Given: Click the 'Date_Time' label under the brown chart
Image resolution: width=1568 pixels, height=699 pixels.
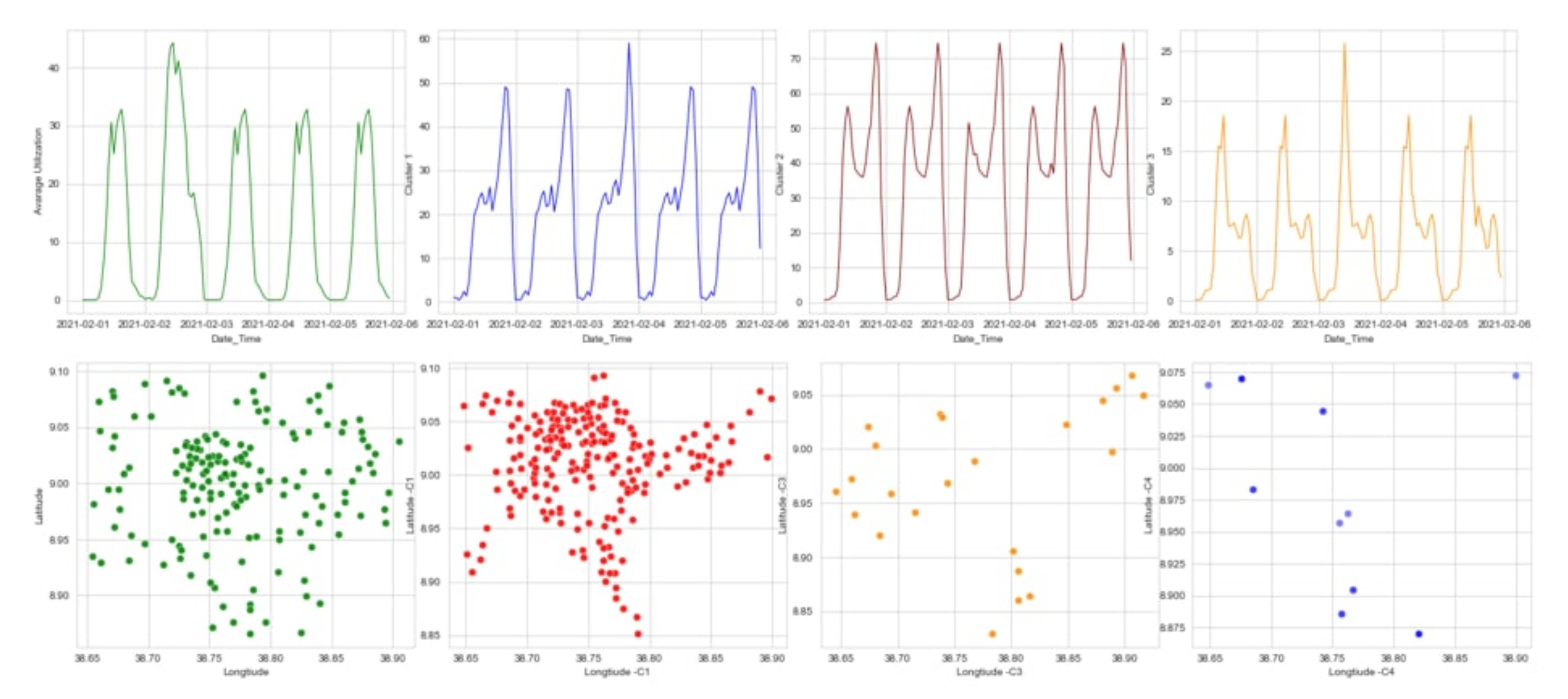Looking at the screenshot, I should [x=978, y=338].
